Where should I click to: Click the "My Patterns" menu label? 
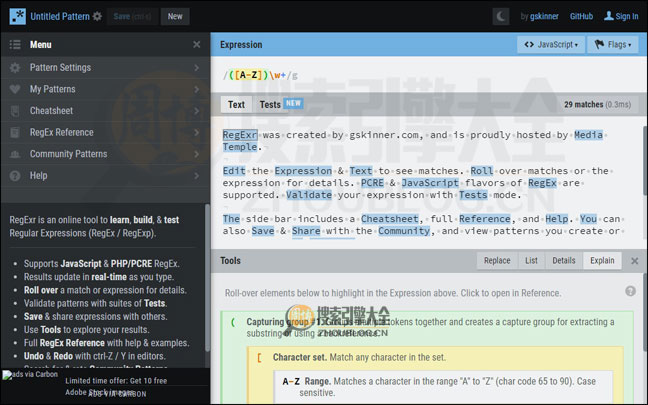(52, 89)
